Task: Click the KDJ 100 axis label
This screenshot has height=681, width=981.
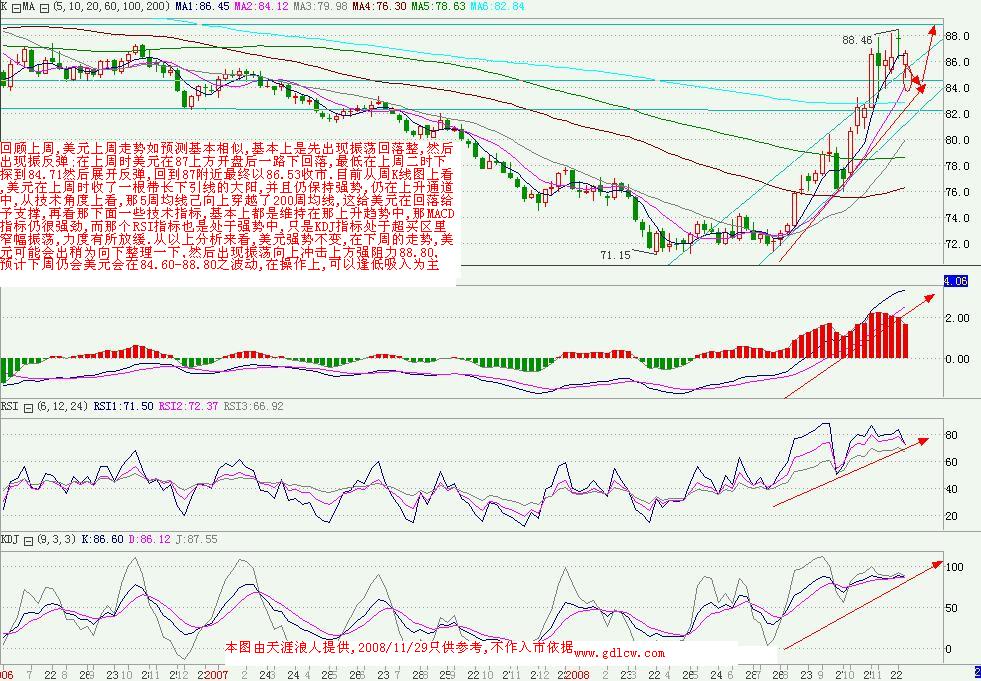Action: (954, 567)
